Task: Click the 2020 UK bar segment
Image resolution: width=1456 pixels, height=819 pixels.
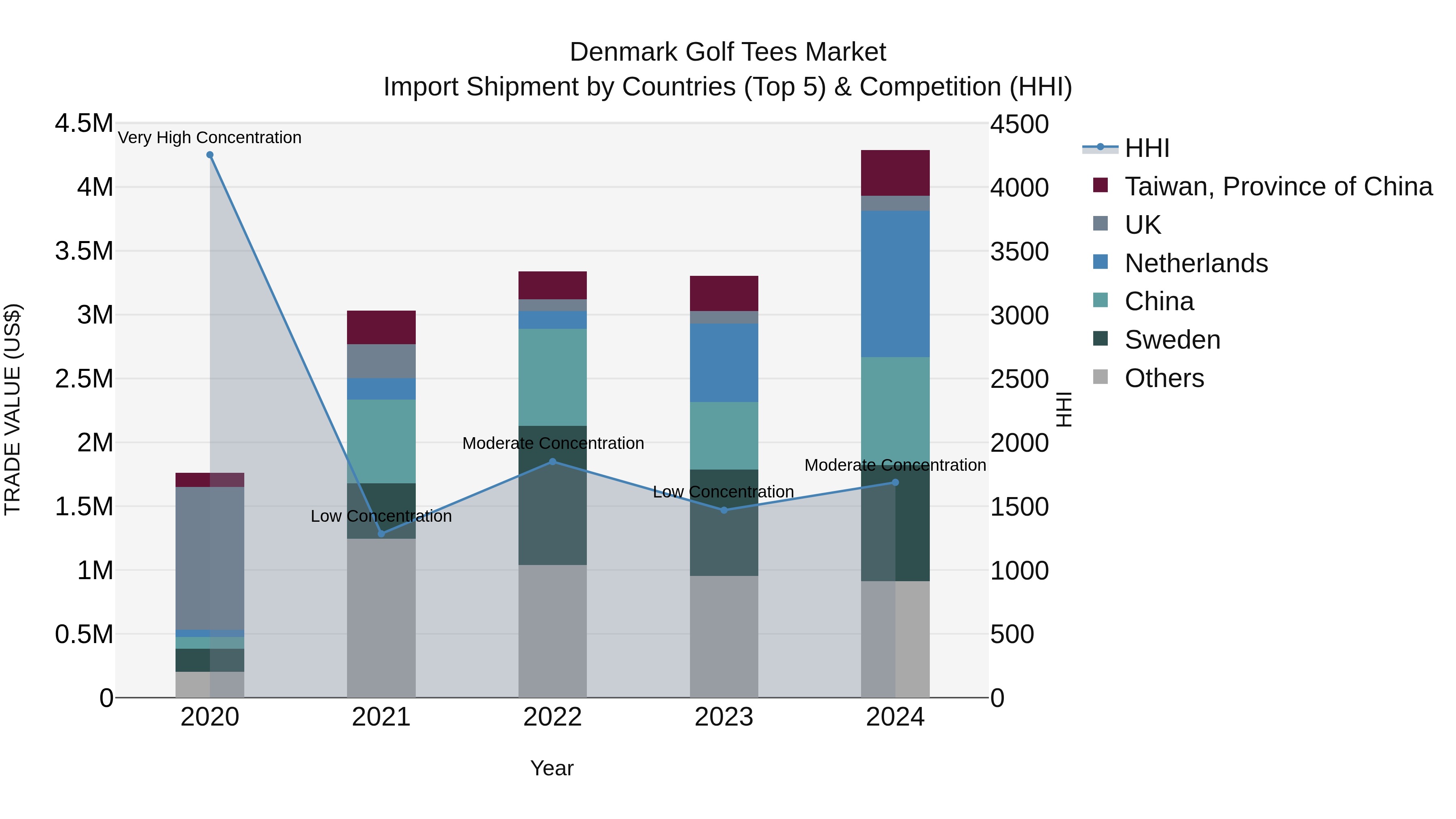Action: [210, 559]
